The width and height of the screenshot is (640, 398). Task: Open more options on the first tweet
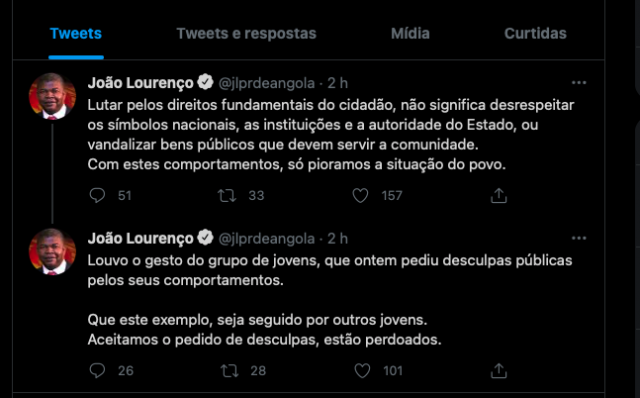579,82
